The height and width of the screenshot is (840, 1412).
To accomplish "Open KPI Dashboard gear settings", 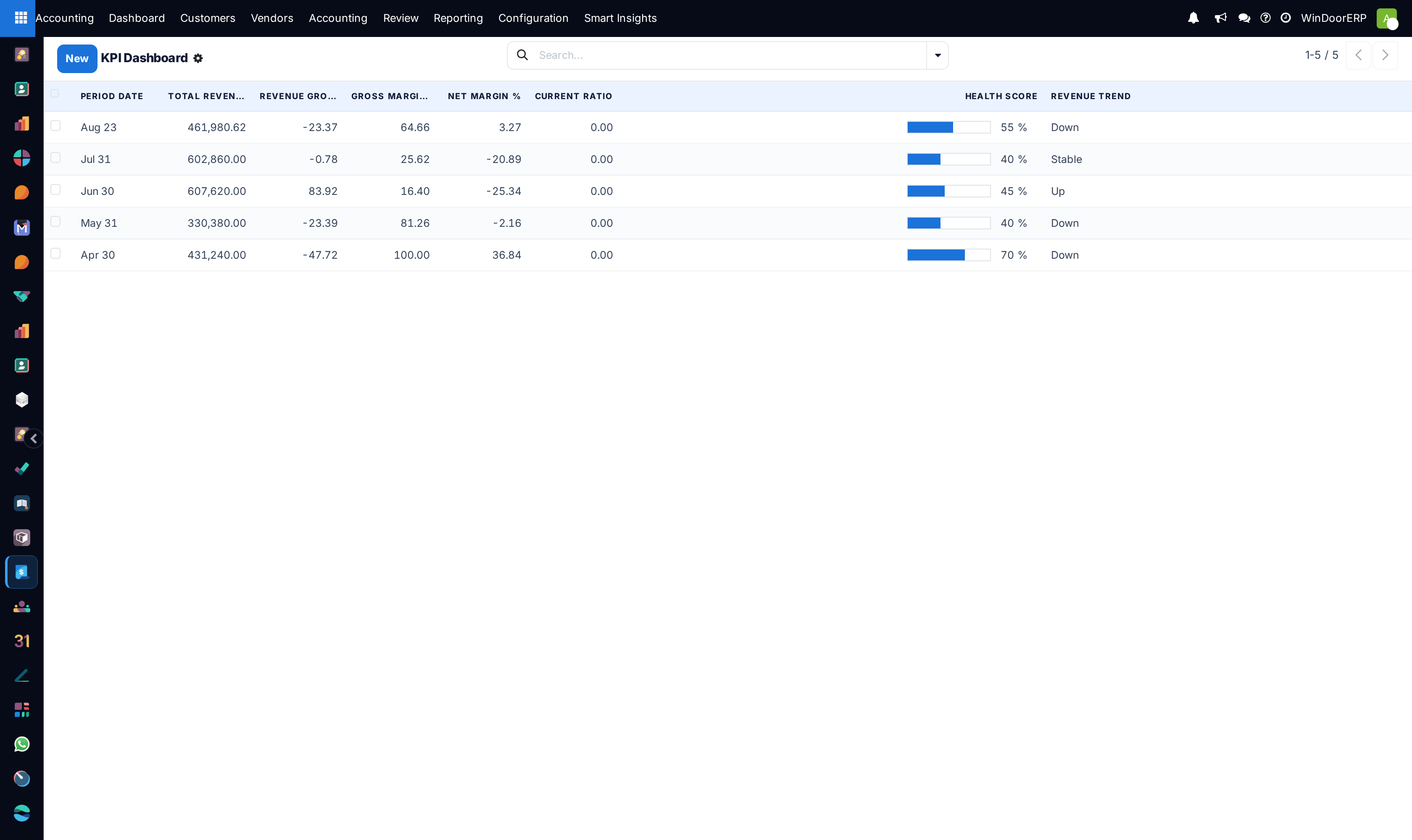I will [198, 58].
